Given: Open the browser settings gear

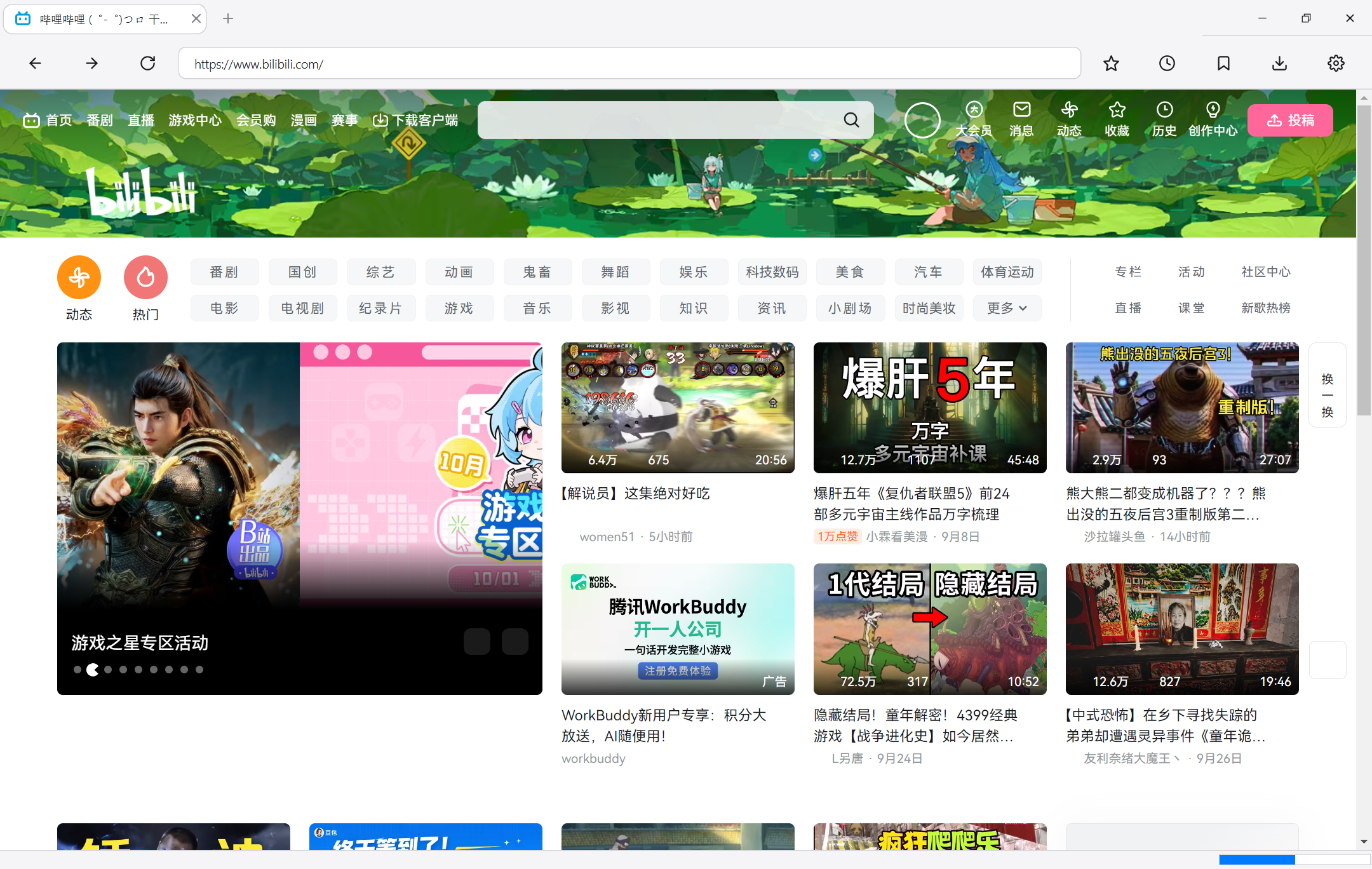Looking at the screenshot, I should point(1336,63).
